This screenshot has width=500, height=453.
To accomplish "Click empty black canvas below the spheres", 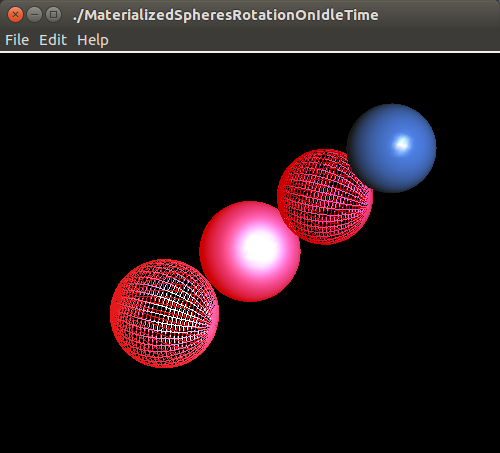I will click(x=250, y=410).
